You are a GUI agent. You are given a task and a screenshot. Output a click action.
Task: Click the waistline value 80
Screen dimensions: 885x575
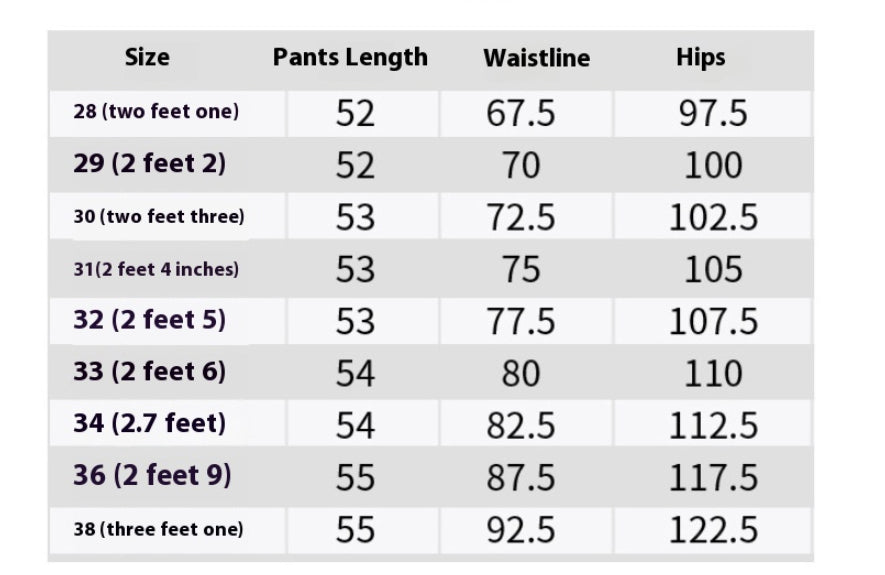pyautogui.click(x=521, y=373)
